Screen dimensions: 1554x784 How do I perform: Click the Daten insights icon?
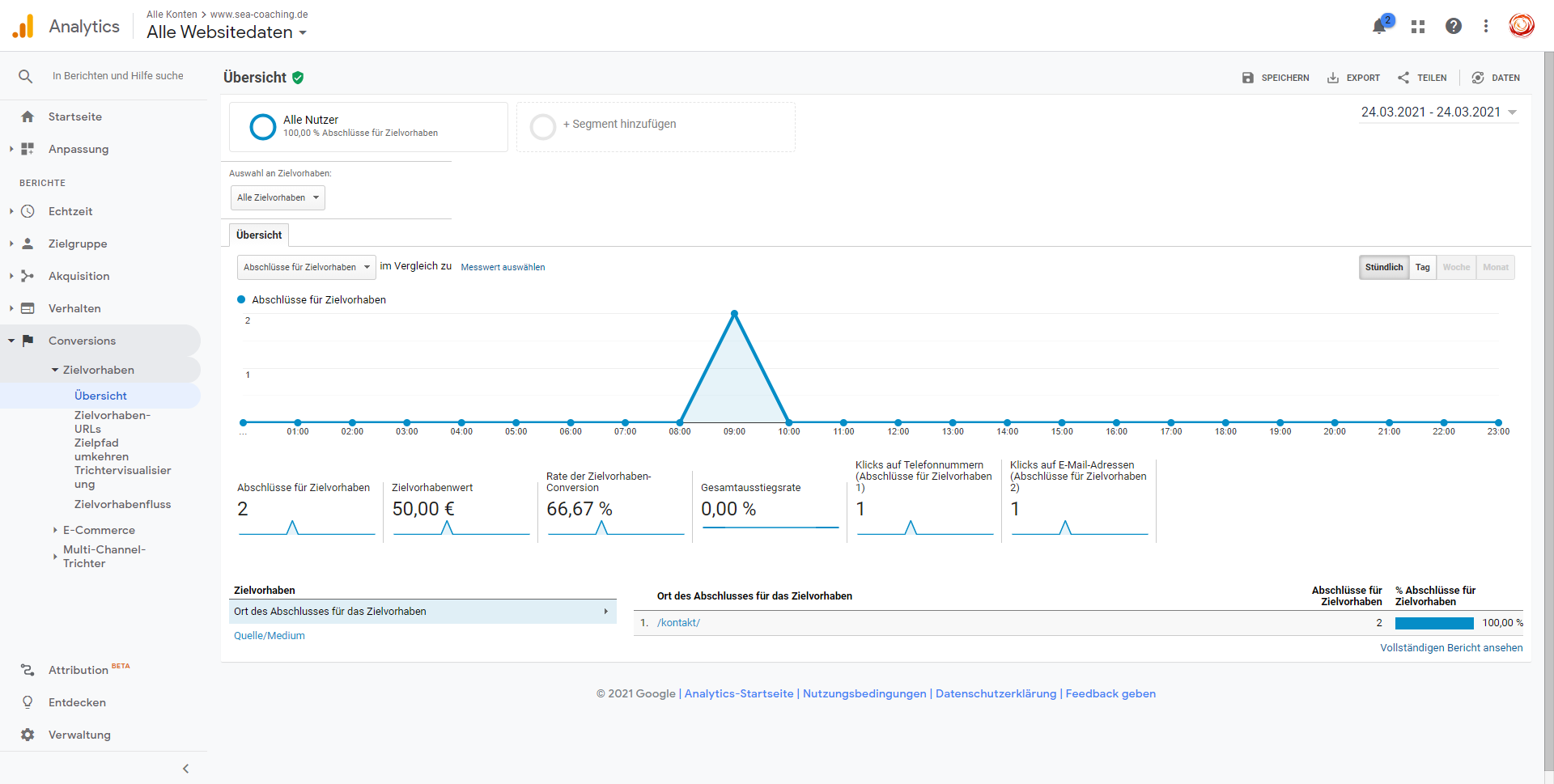tap(1478, 78)
